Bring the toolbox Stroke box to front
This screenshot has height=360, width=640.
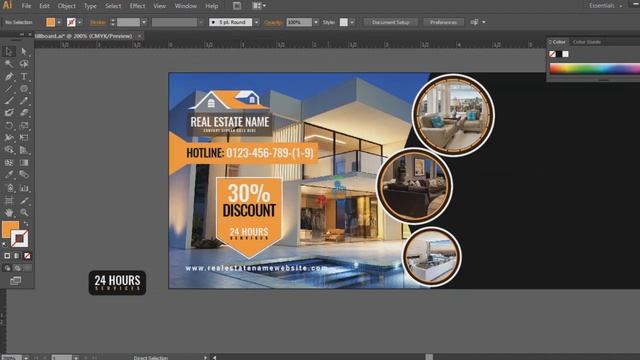click(20, 239)
